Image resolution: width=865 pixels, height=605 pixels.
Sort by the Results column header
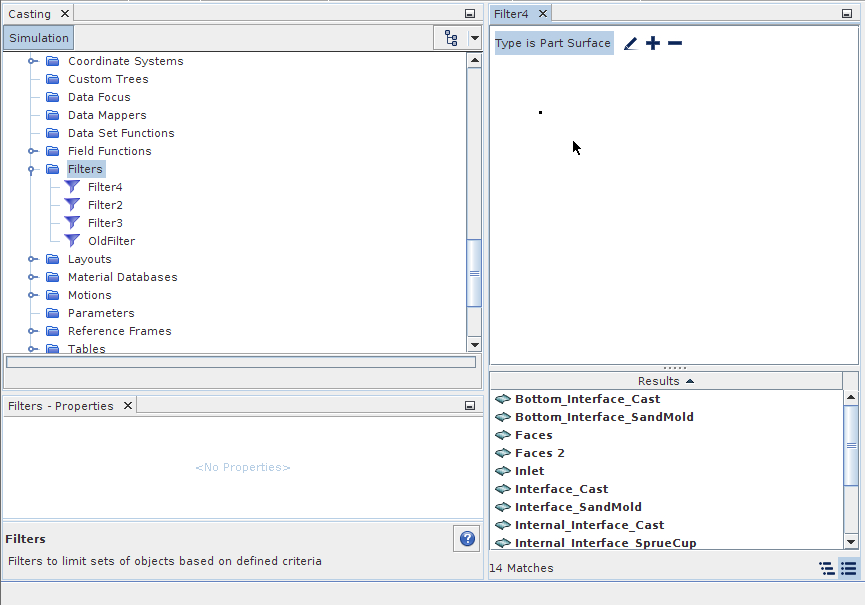666,381
